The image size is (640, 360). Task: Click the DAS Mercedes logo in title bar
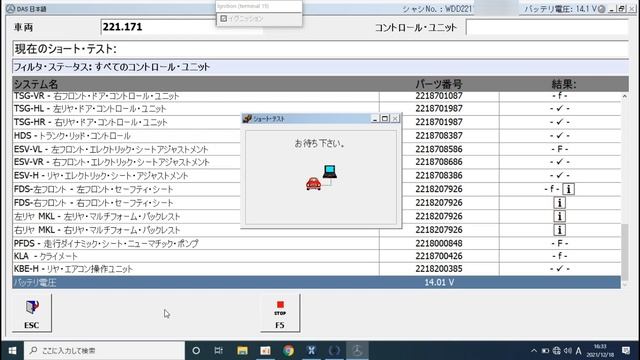click(x=10, y=9)
